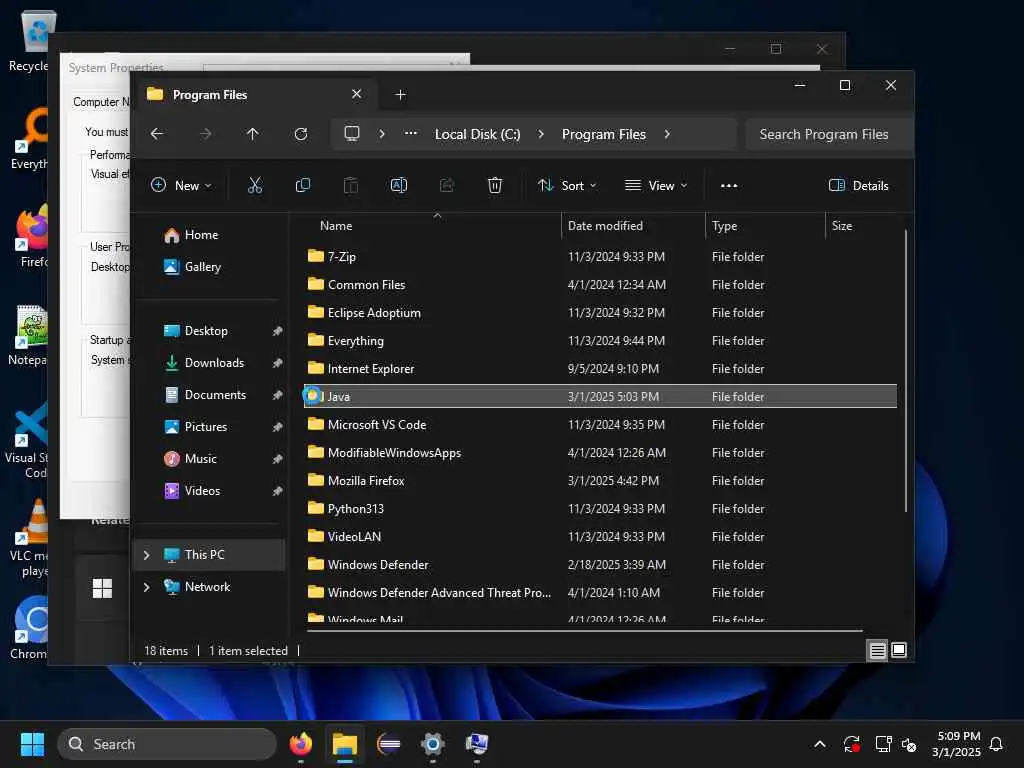The image size is (1024, 768).
Task: Click the monitor icon in address bar
Action: [x=352, y=134]
